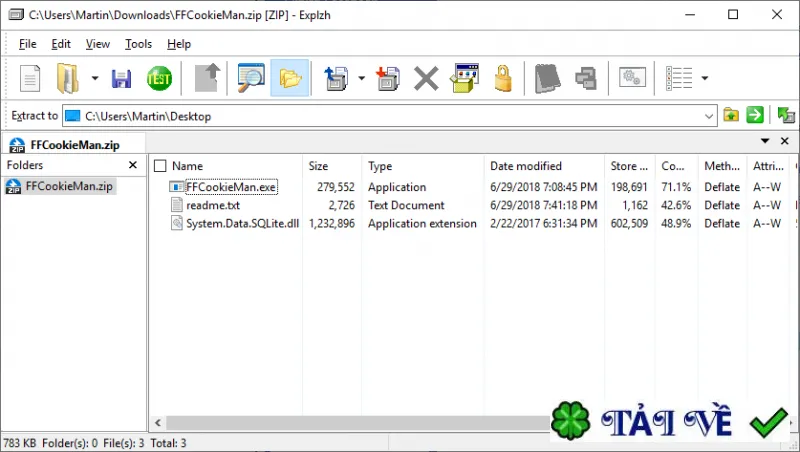This screenshot has height=452, width=800.
Task: Select the readme.txt file
Action: tap(213, 205)
